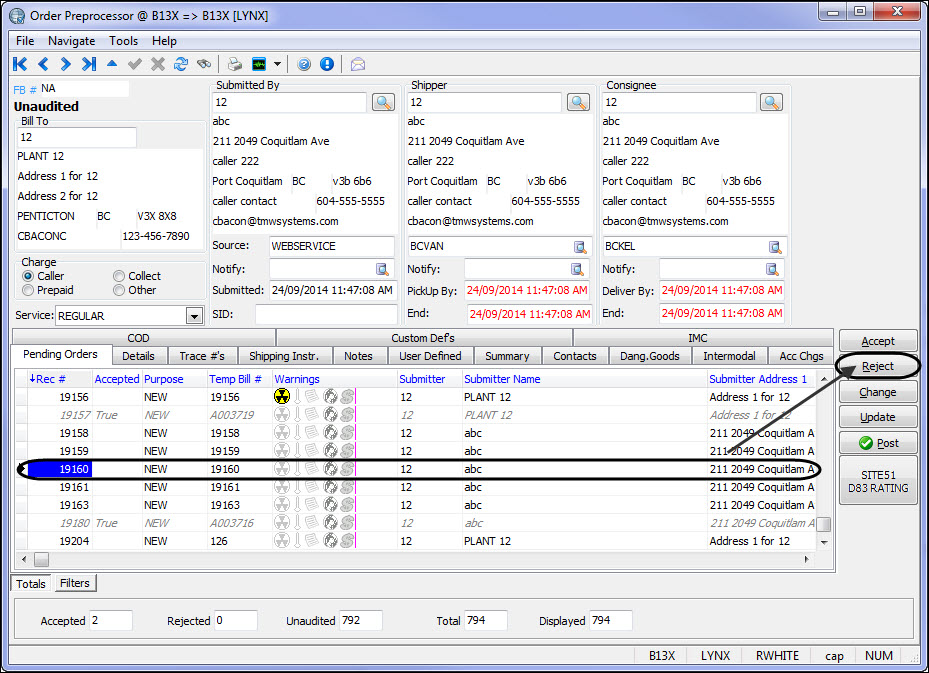Open the binoculars find tool

(204, 64)
